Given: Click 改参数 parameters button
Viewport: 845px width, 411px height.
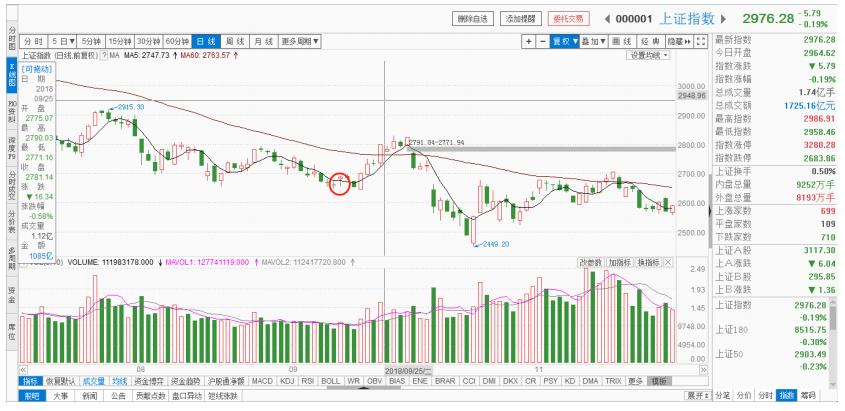Looking at the screenshot, I should tap(590, 262).
